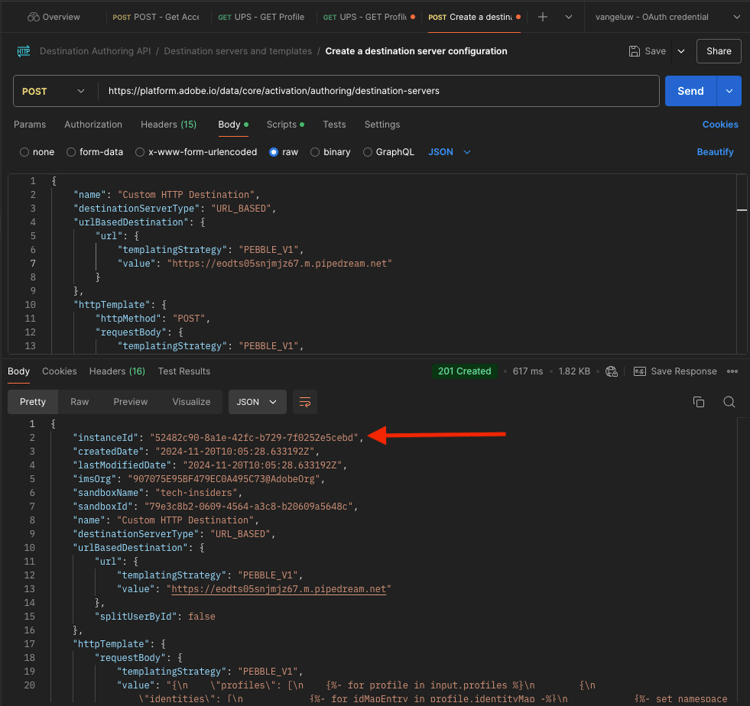Copy the response with the copy icon
Screen dimensions: 750x706
tap(698, 402)
